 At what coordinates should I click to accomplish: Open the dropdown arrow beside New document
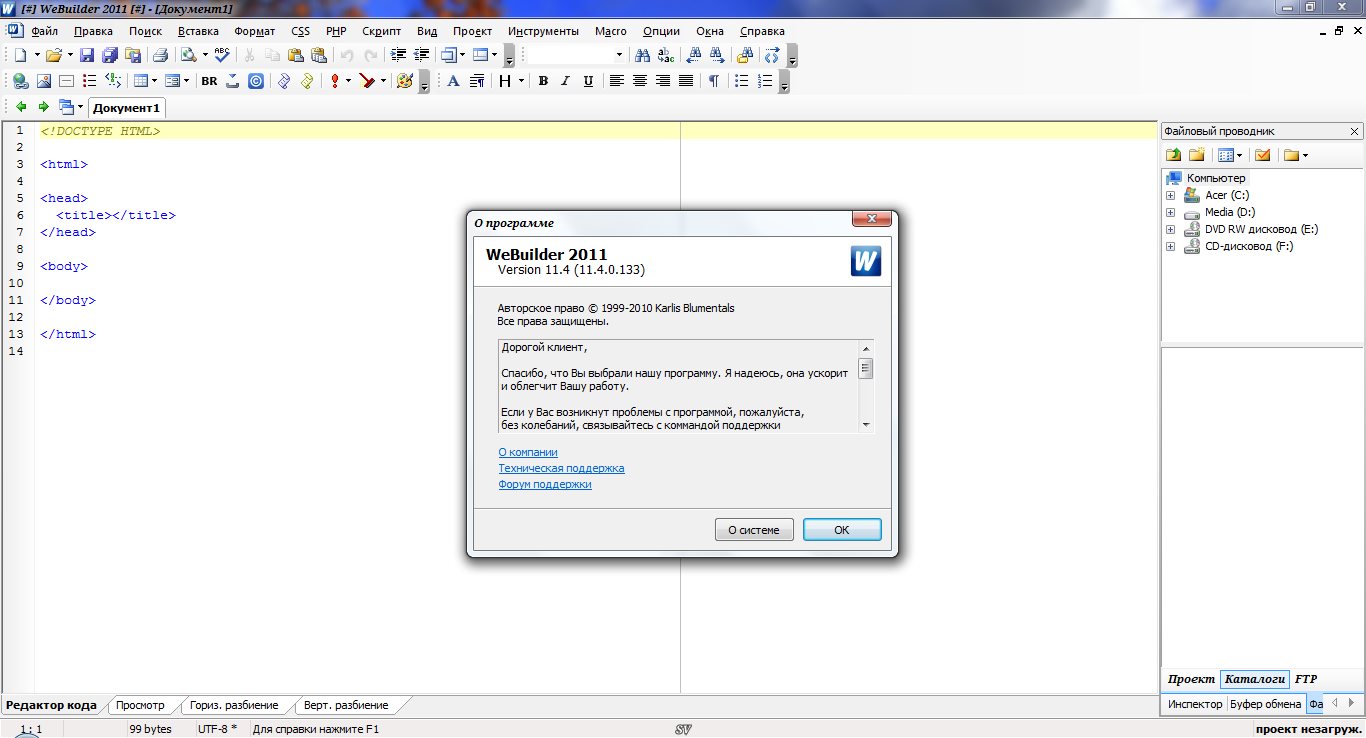(x=37, y=55)
